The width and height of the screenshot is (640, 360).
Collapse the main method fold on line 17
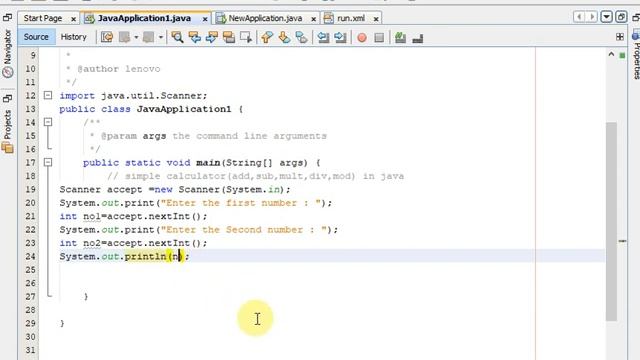pos(48,162)
